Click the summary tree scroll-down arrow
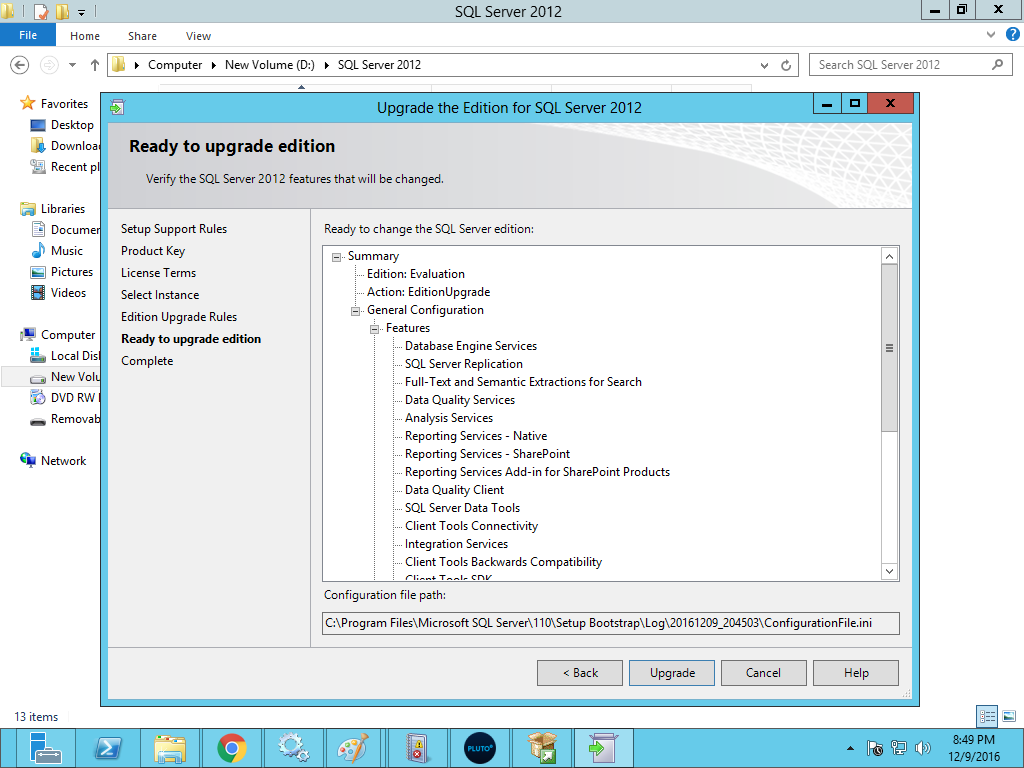1024x768 pixels. [889, 571]
